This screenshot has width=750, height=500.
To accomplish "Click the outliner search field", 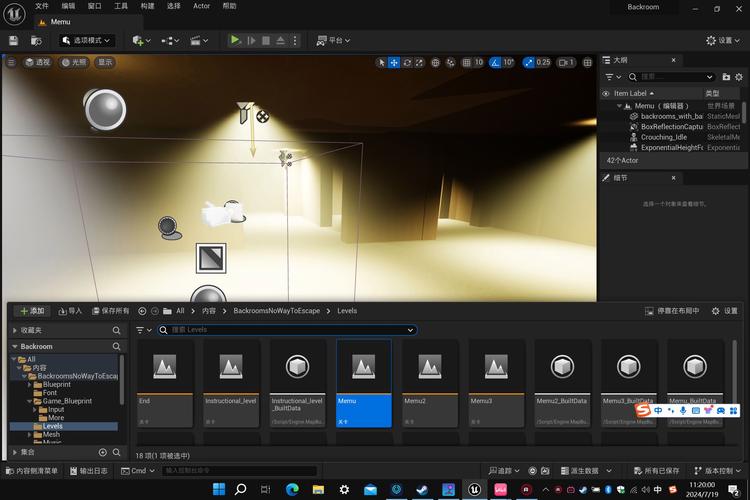I will point(671,77).
